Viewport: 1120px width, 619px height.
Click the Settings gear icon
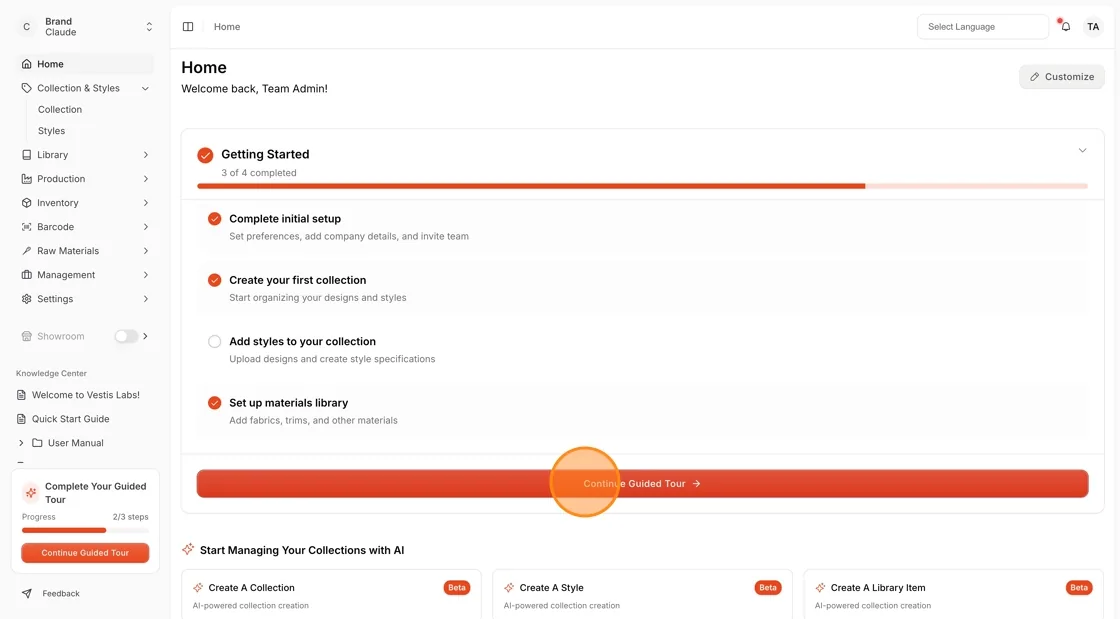tap(26, 298)
